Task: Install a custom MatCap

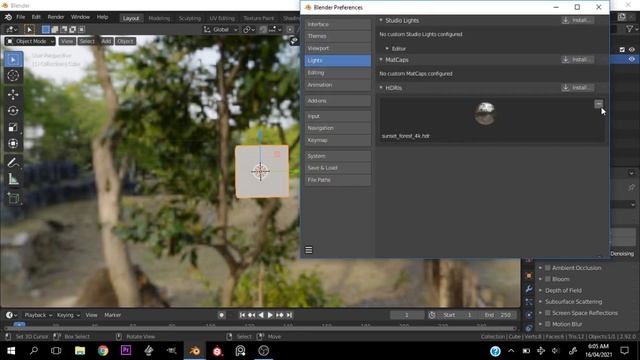Action: 577,60
